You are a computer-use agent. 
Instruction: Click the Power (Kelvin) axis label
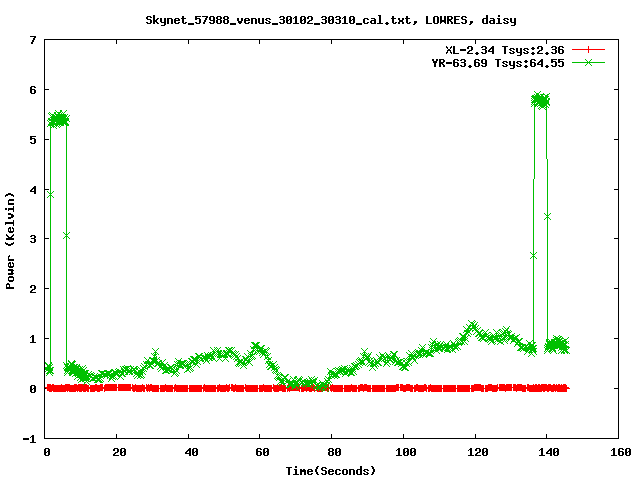[x=10, y=241]
